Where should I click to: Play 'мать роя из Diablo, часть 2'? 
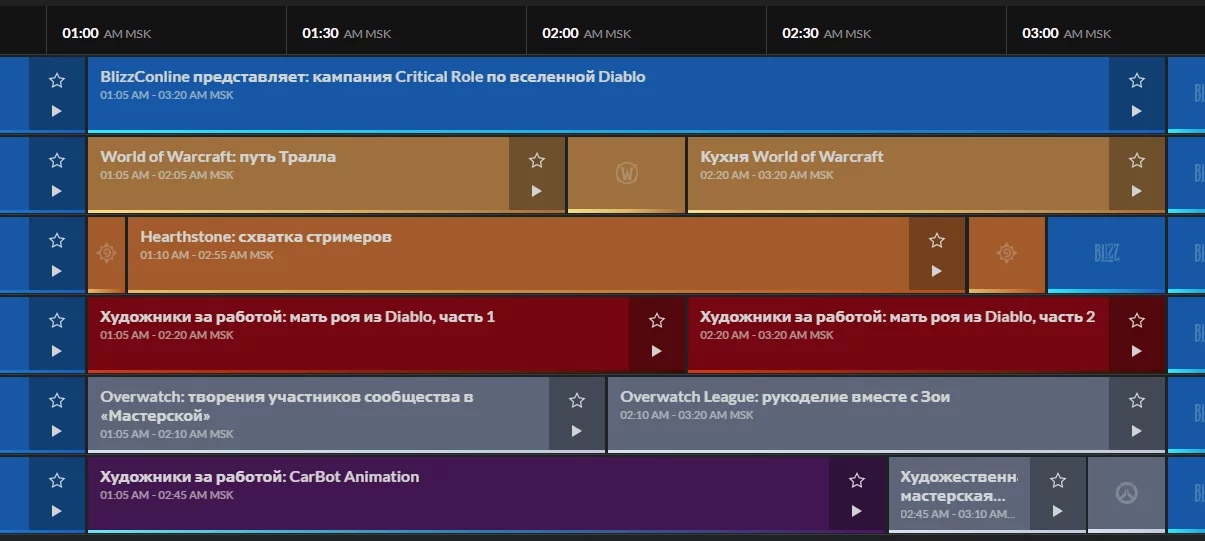(x=1137, y=351)
